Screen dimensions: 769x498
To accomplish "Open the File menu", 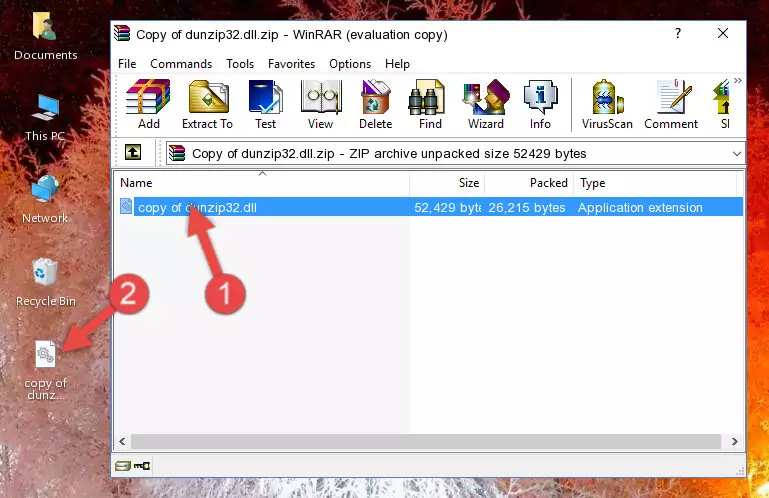I will (127, 64).
